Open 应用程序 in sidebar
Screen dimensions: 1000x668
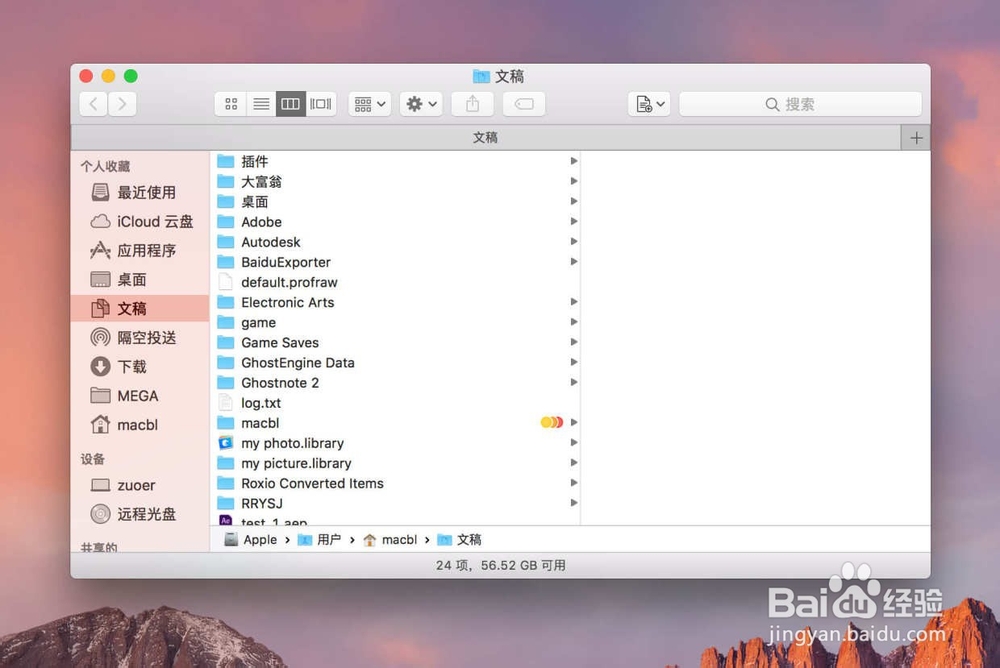pyautogui.click(x=140, y=250)
